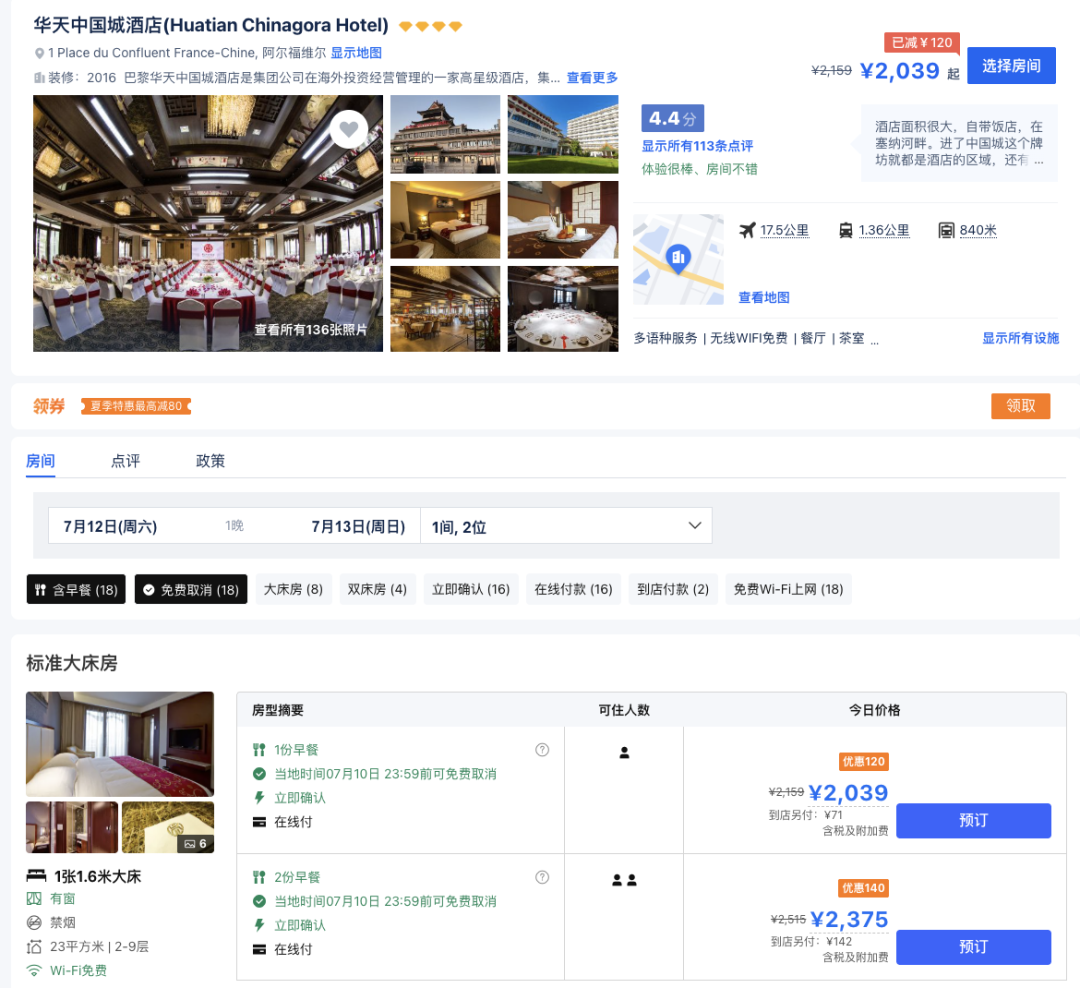Click the renovation building icon beside 装修

(39, 77)
